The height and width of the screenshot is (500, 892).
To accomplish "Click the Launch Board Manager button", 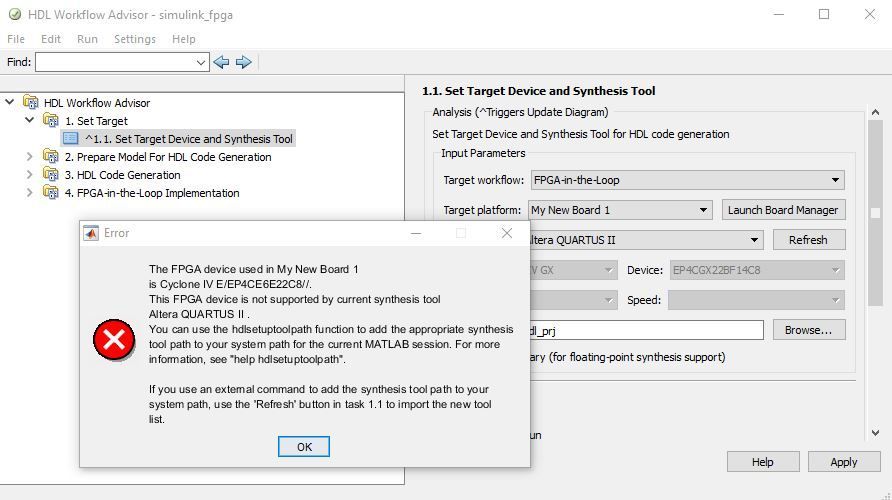I will coord(783,210).
